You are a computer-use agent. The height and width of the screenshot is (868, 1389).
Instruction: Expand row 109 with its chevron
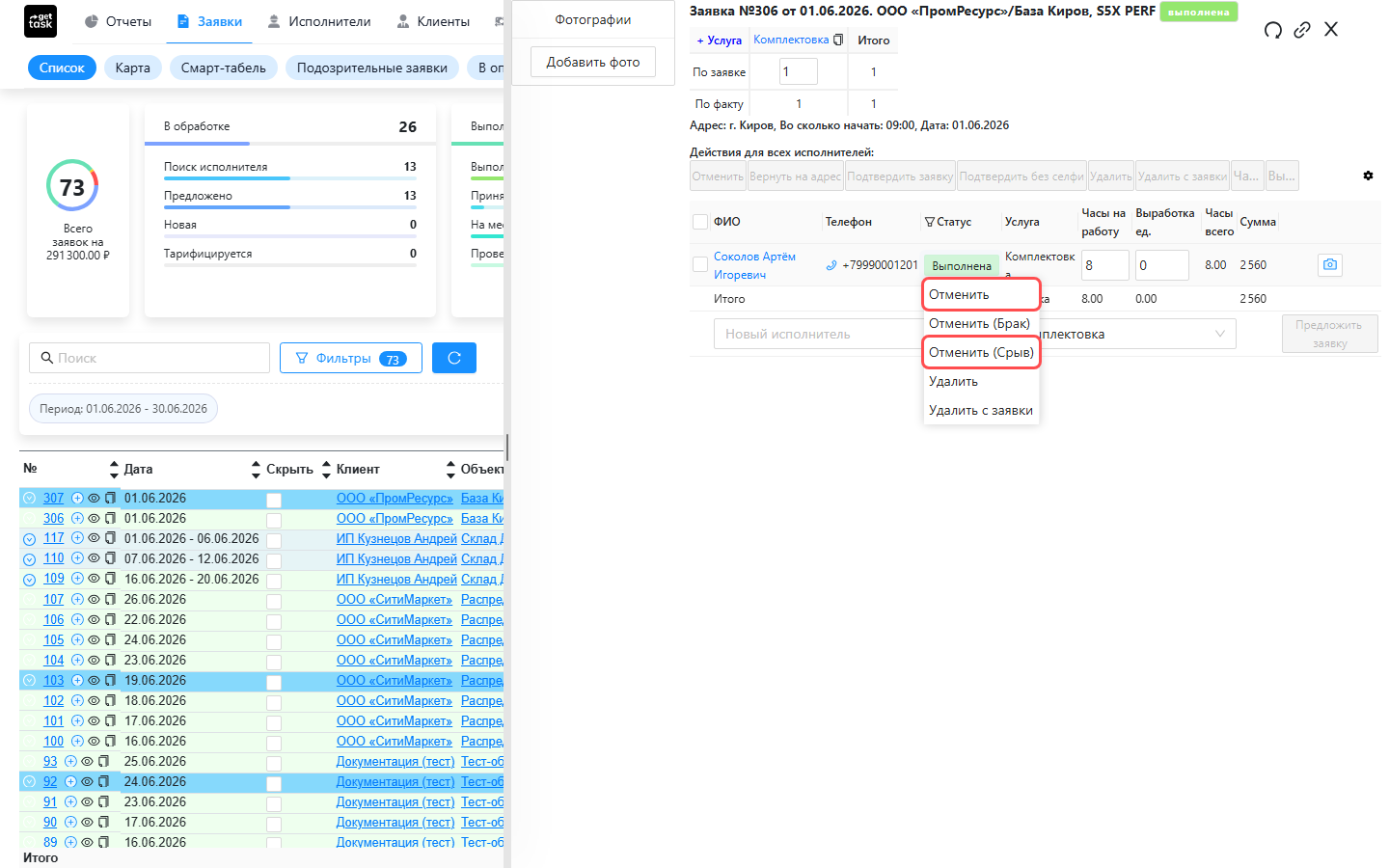tap(29, 580)
